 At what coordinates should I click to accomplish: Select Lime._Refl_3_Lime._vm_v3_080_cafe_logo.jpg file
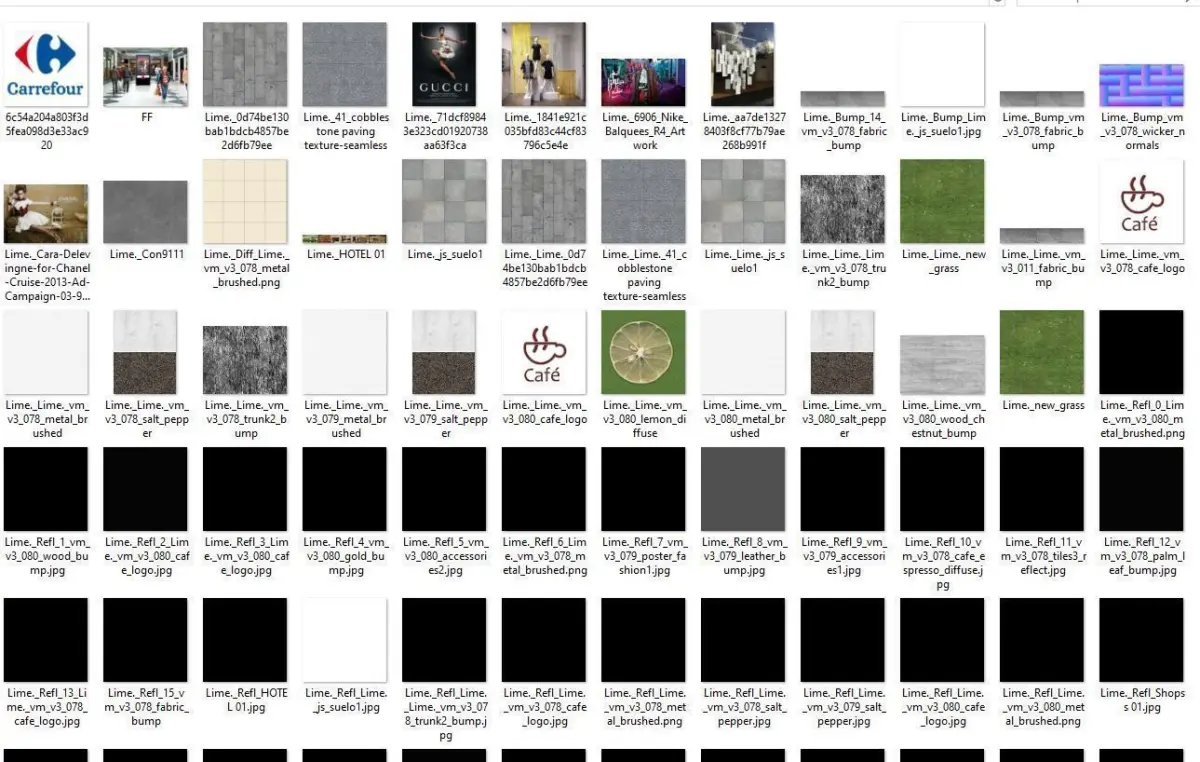tap(245, 489)
